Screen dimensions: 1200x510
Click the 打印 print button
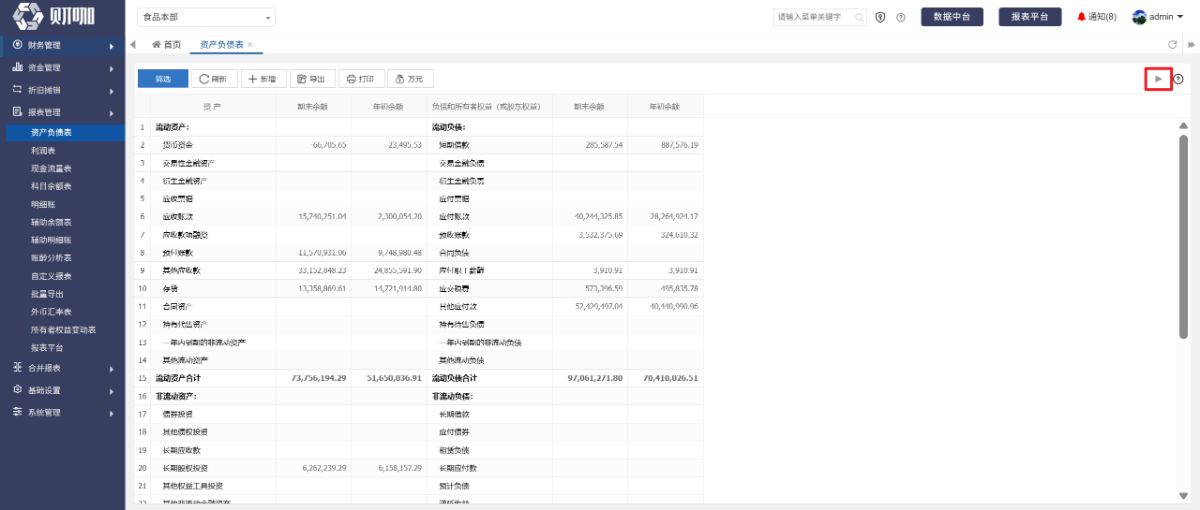[x=362, y=79]
